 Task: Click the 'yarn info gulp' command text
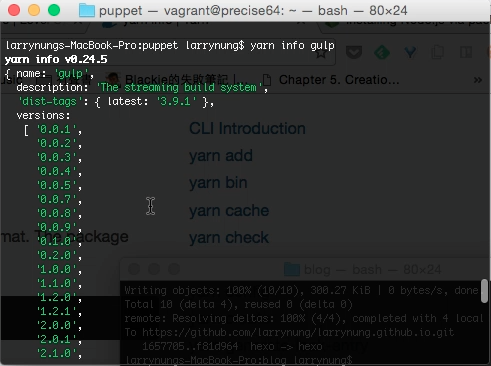pos(292,45)
